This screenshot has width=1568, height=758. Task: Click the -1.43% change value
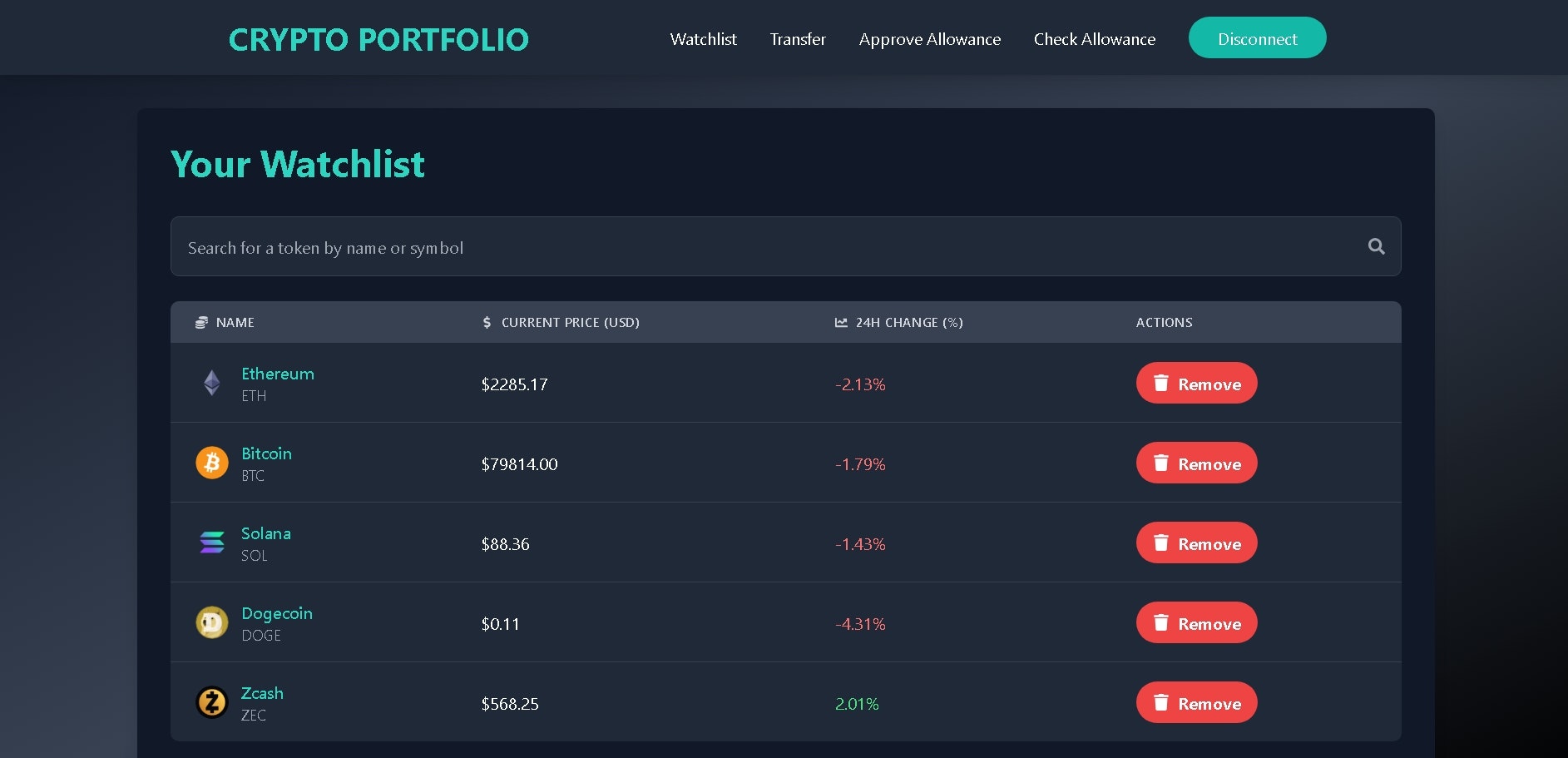[x=860, y=544]
